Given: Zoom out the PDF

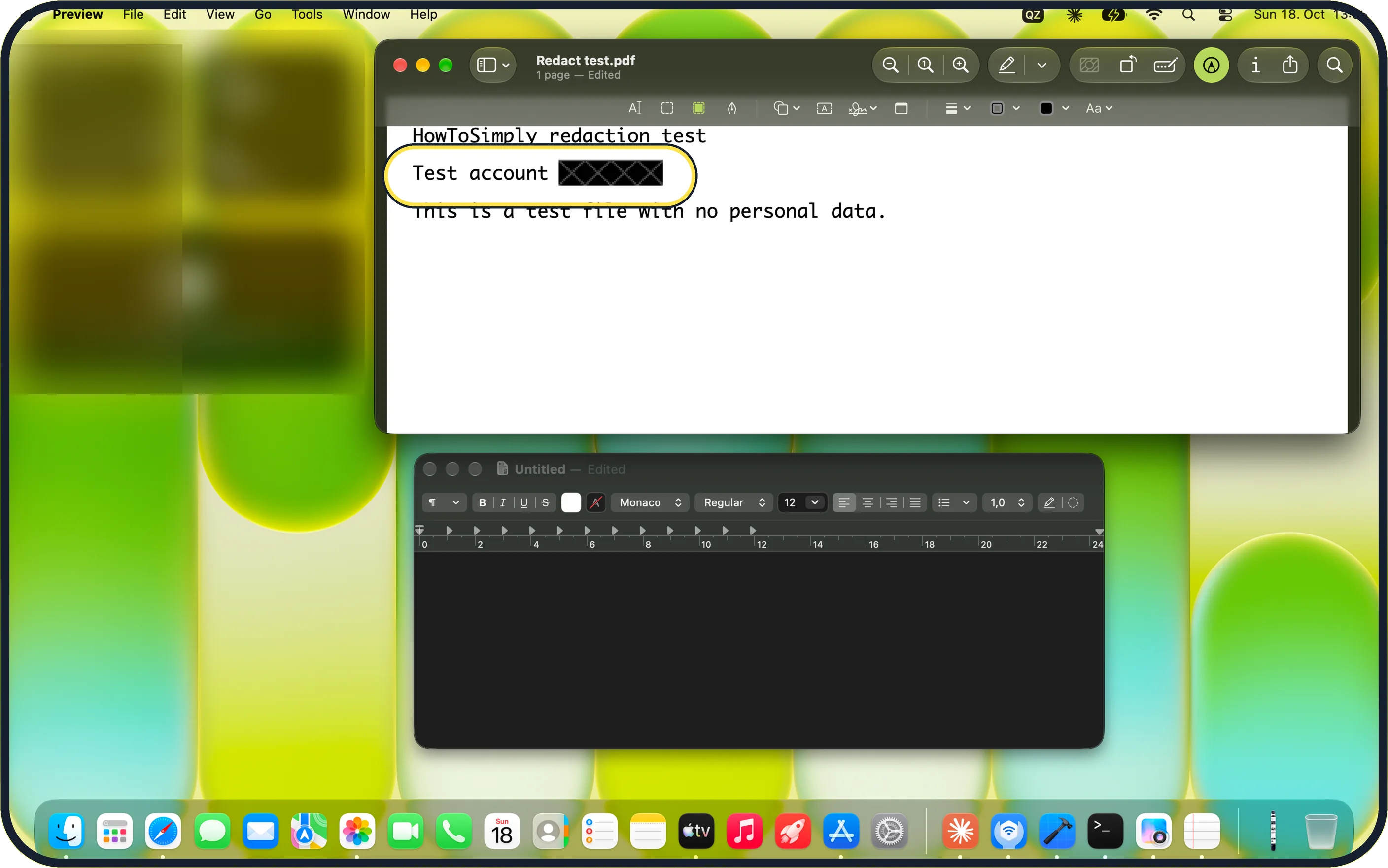Looking at the screenshot, I should 890,66.
